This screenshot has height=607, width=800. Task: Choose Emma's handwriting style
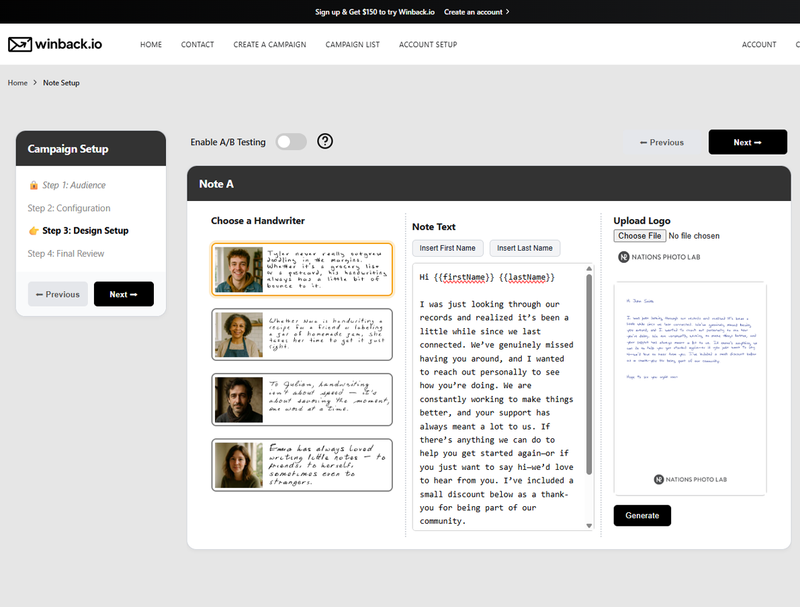coord(302,464)
